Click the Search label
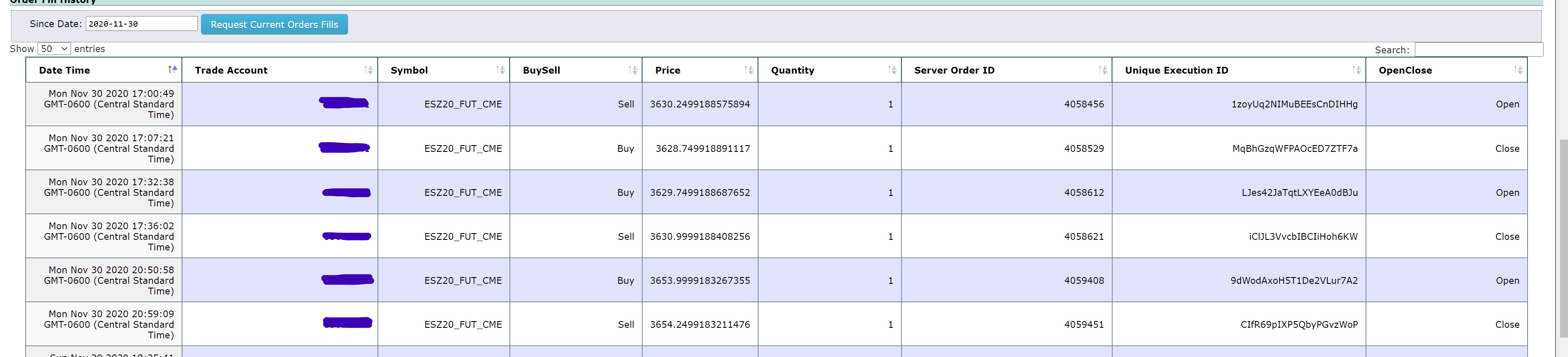This screenshot has width=1568, height=357. pyautogui.click(x=1392, y=50)
